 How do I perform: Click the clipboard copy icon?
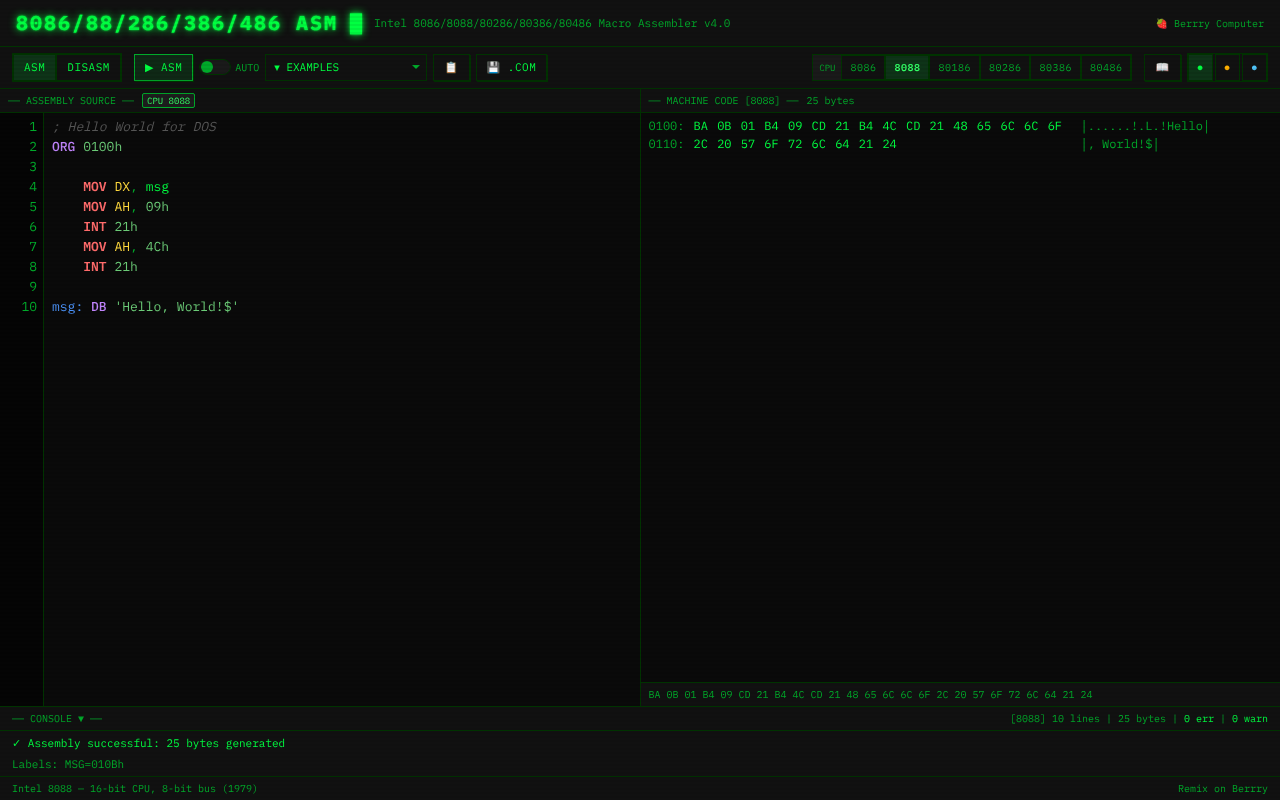(451, 68)
